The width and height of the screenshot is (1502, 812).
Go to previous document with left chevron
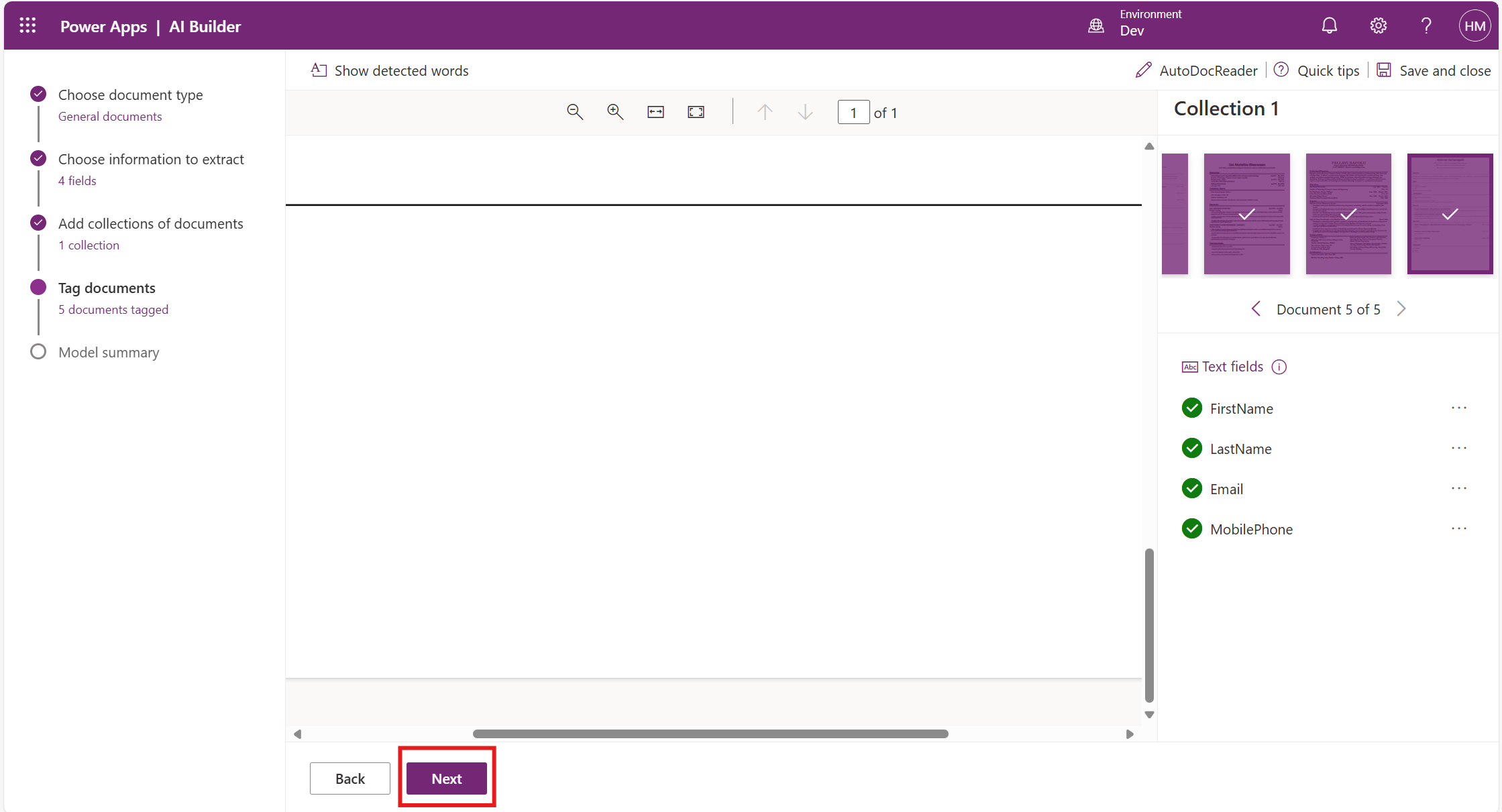tap(1256, 309)
